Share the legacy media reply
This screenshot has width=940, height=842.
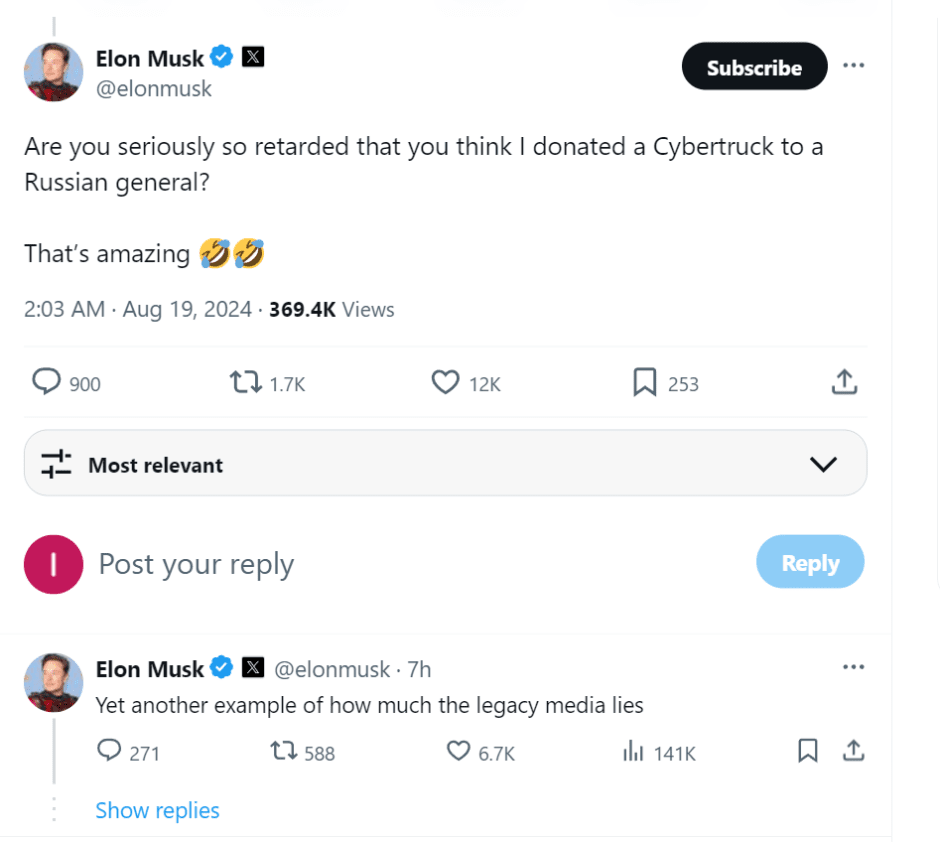point(853,751)
